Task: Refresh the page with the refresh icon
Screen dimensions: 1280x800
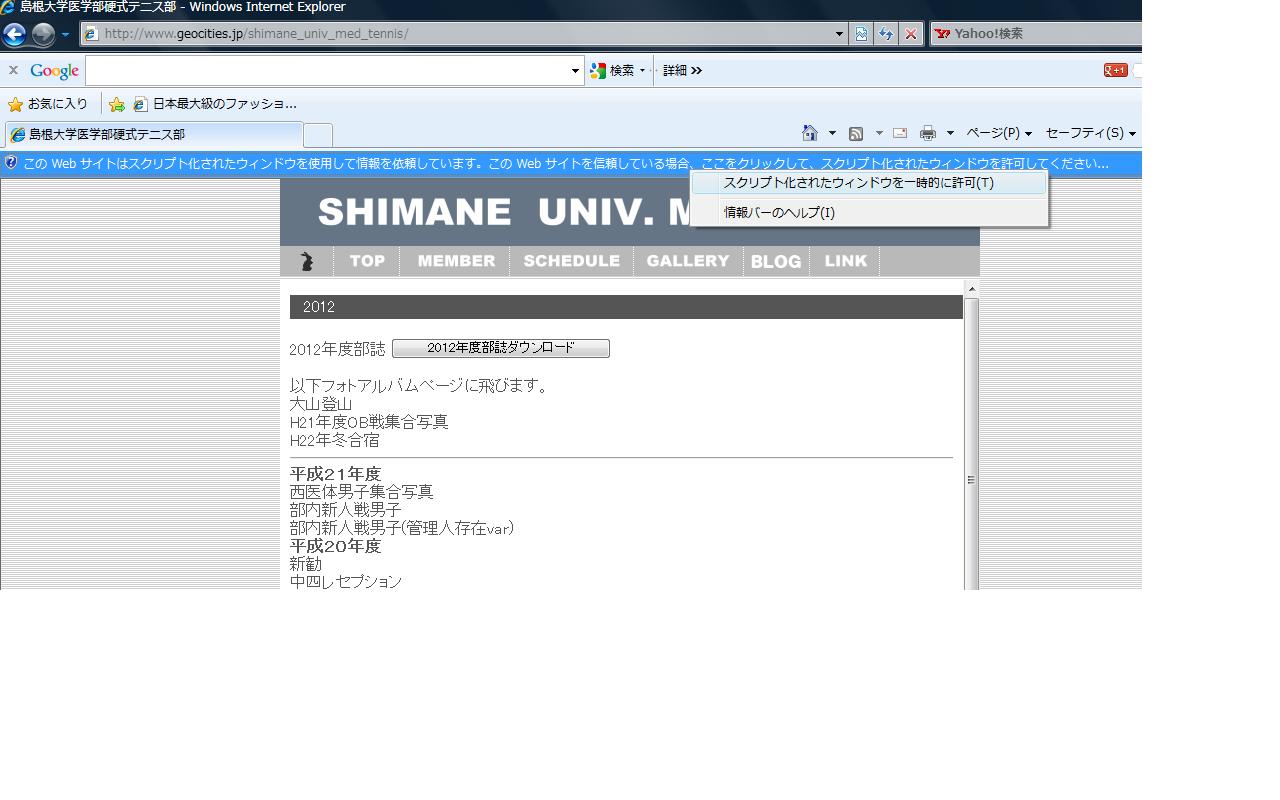Action: tap(886, 33)
